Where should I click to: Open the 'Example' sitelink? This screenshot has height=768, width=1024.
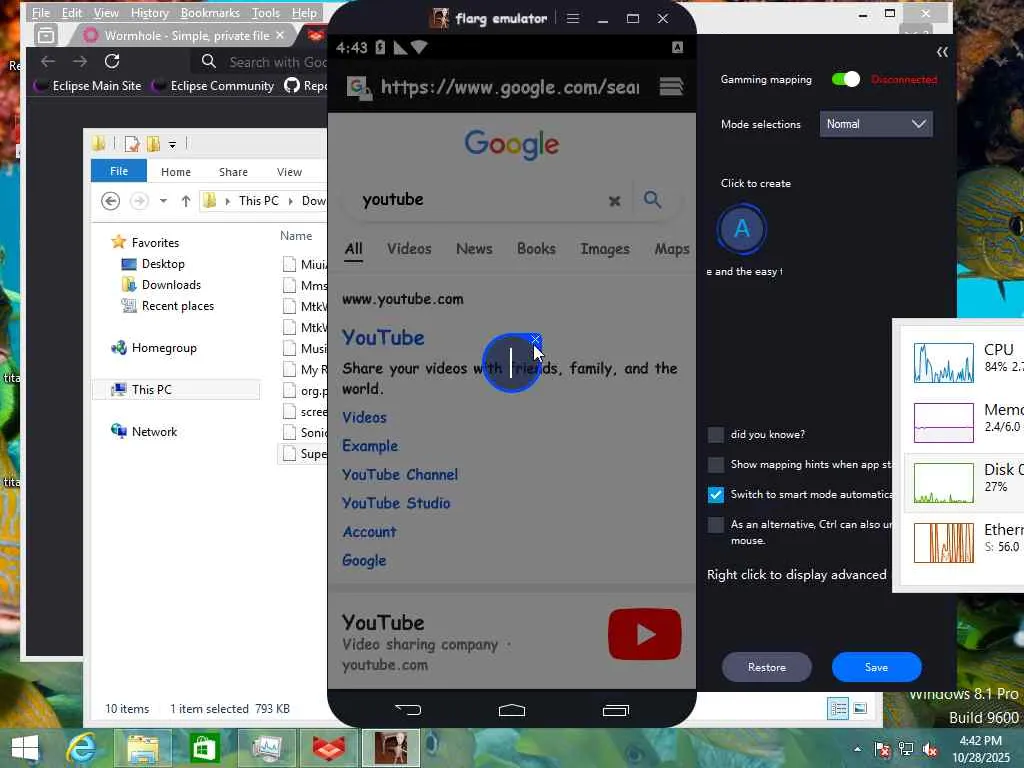[x=370, y=446]
